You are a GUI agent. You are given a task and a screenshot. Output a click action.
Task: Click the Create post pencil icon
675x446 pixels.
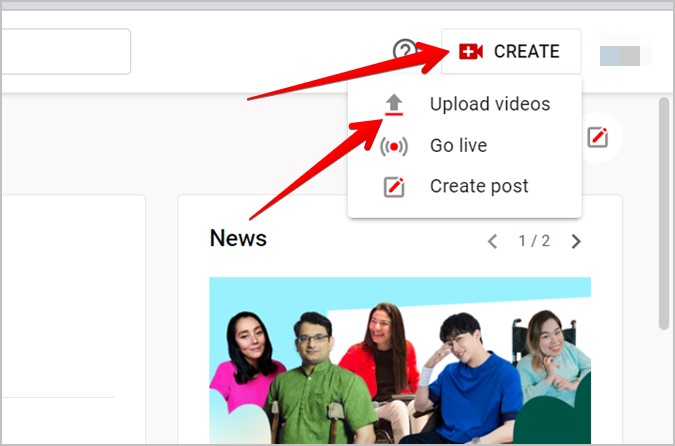(x=394, y=187)
